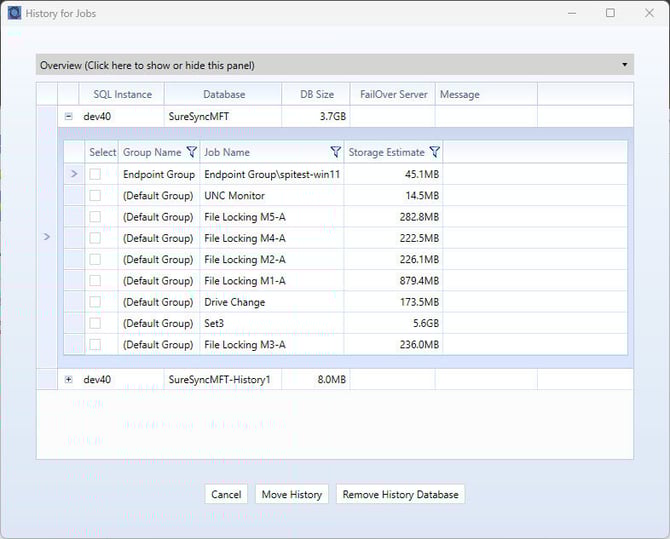This screenshot has height=539, width=670.
Task: Click the File Locking M3-A job name
Action: [244, 345]
